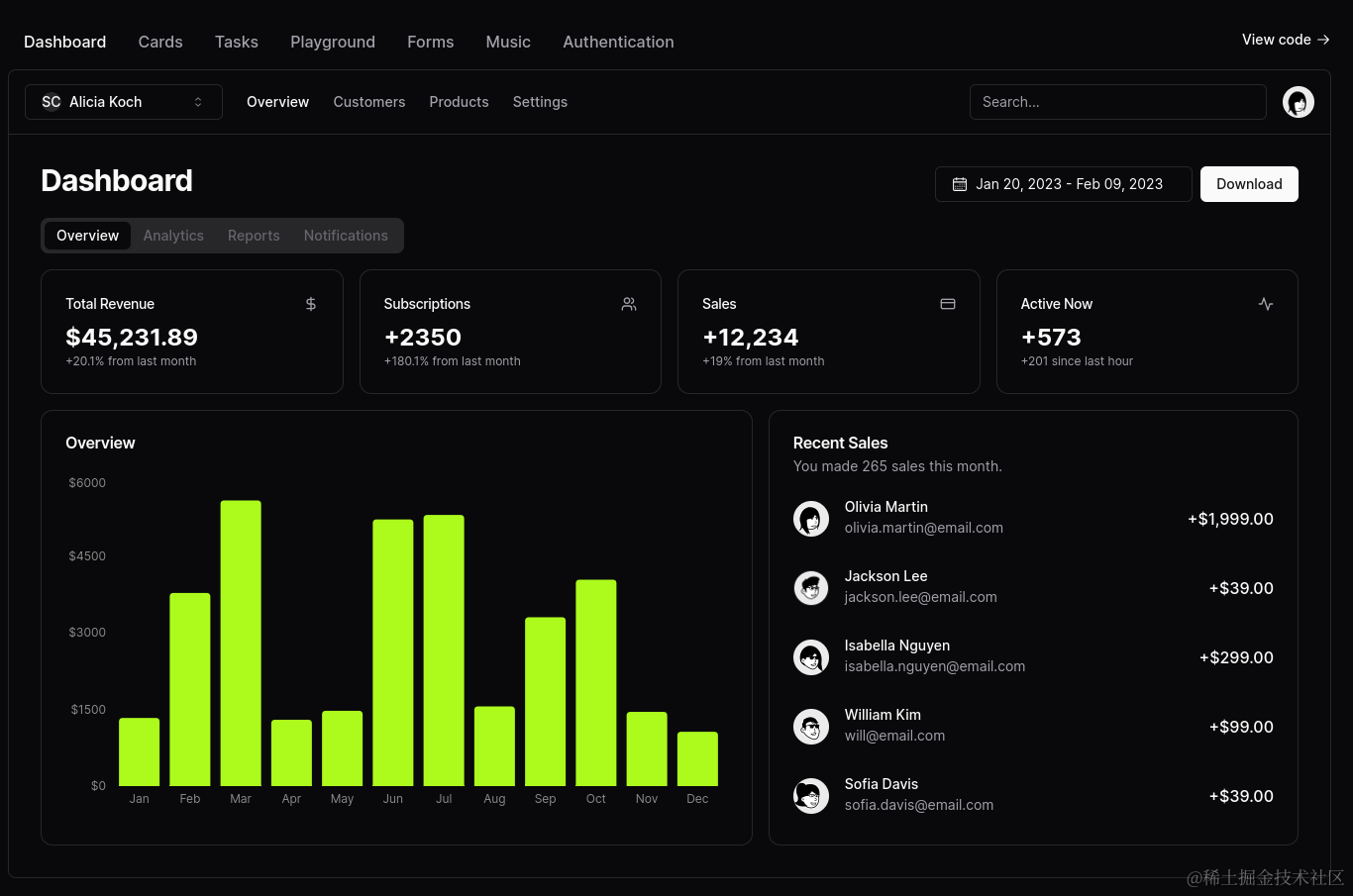Click the activity pulse icon in Active Now card

pos(1266,304)
